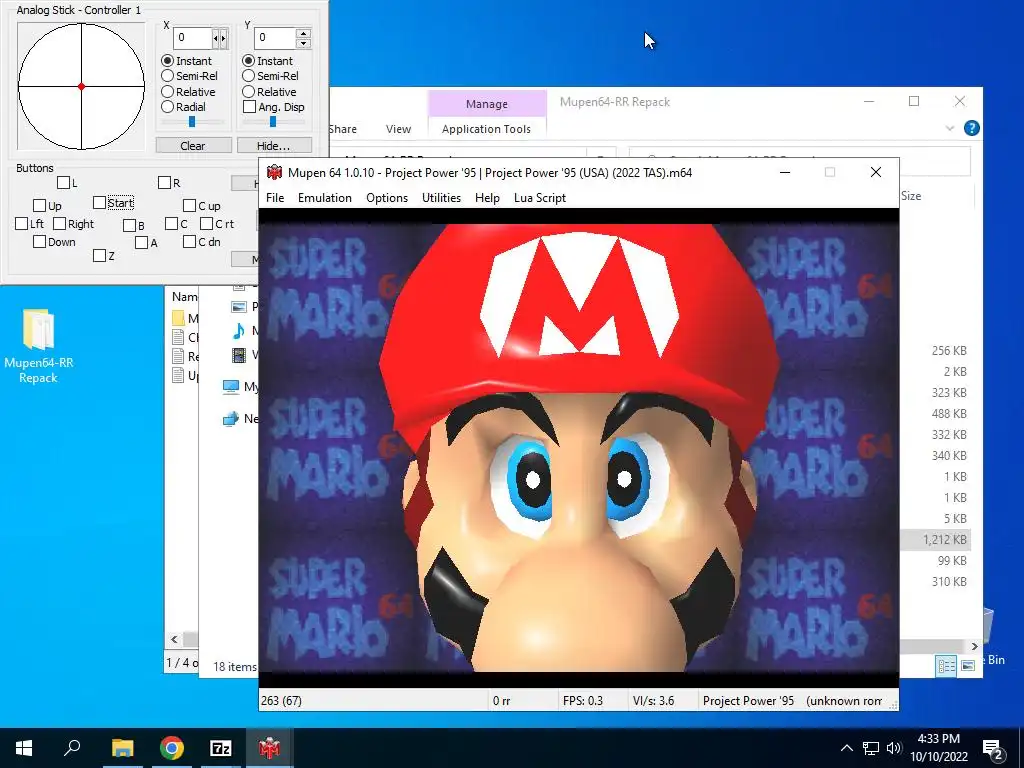The height and width of the screenshot is (768, 1024).
Task: Open the notification center icon
Action: click(x=993, y=748)
